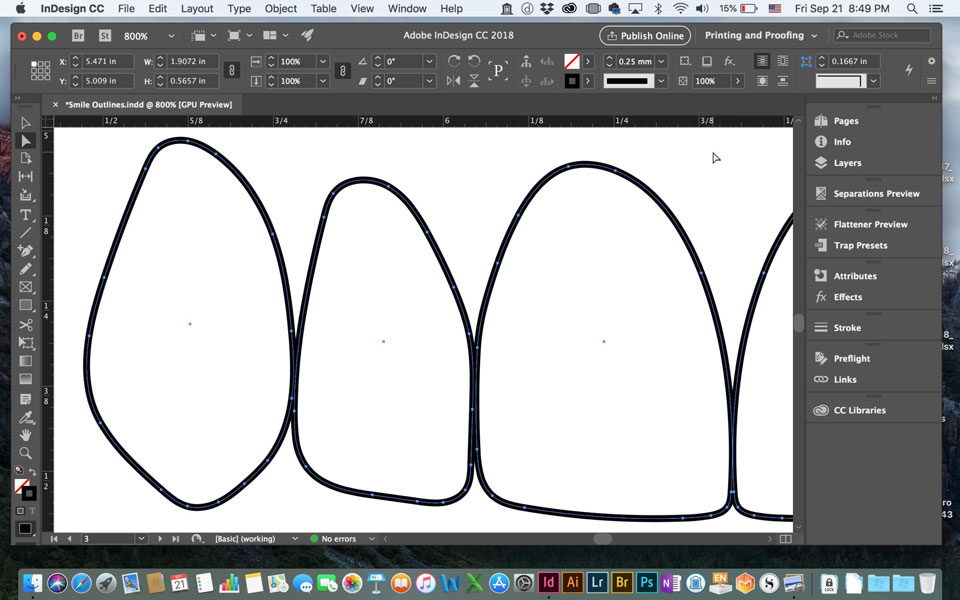This screenshot has height=600, width=960.
Task: Open Bridge via the Br button
Action: click(x=78, y=36)
